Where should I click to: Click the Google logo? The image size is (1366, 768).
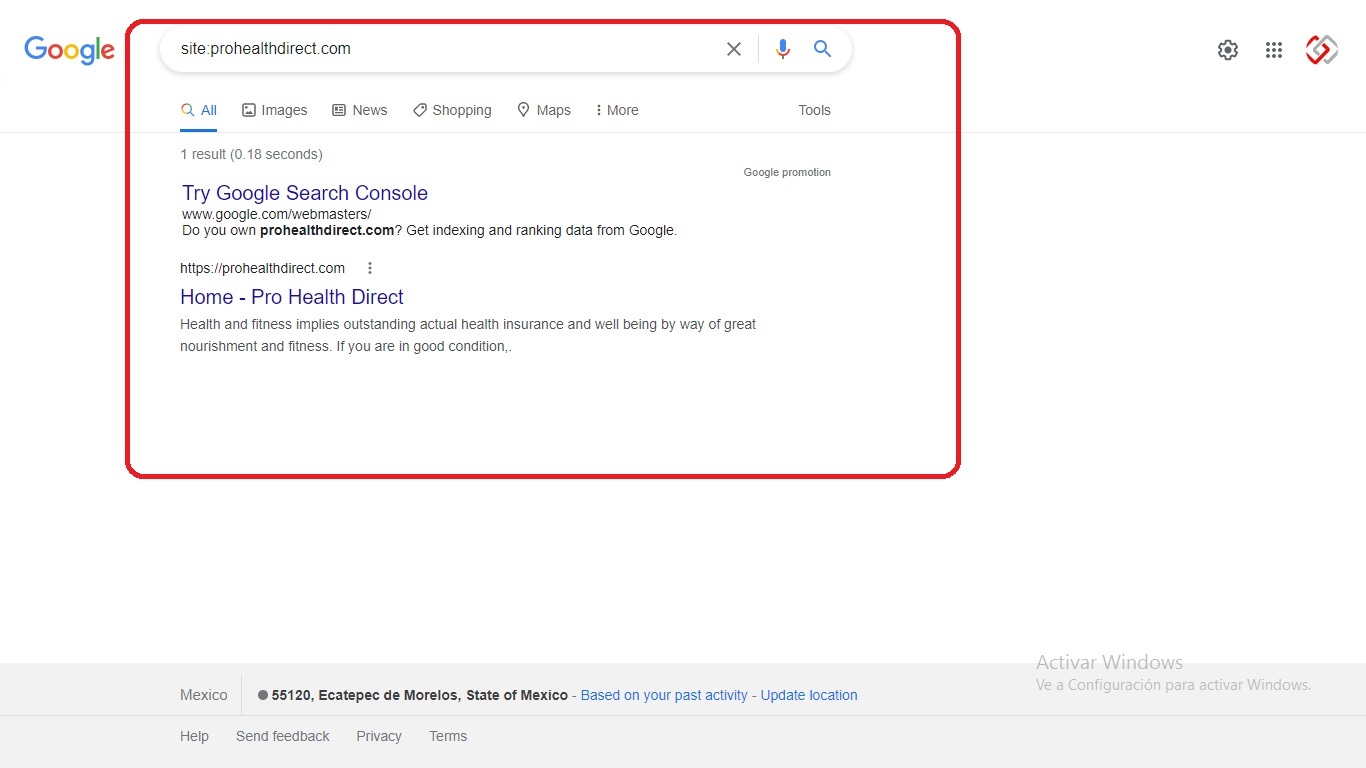point(69,50)
